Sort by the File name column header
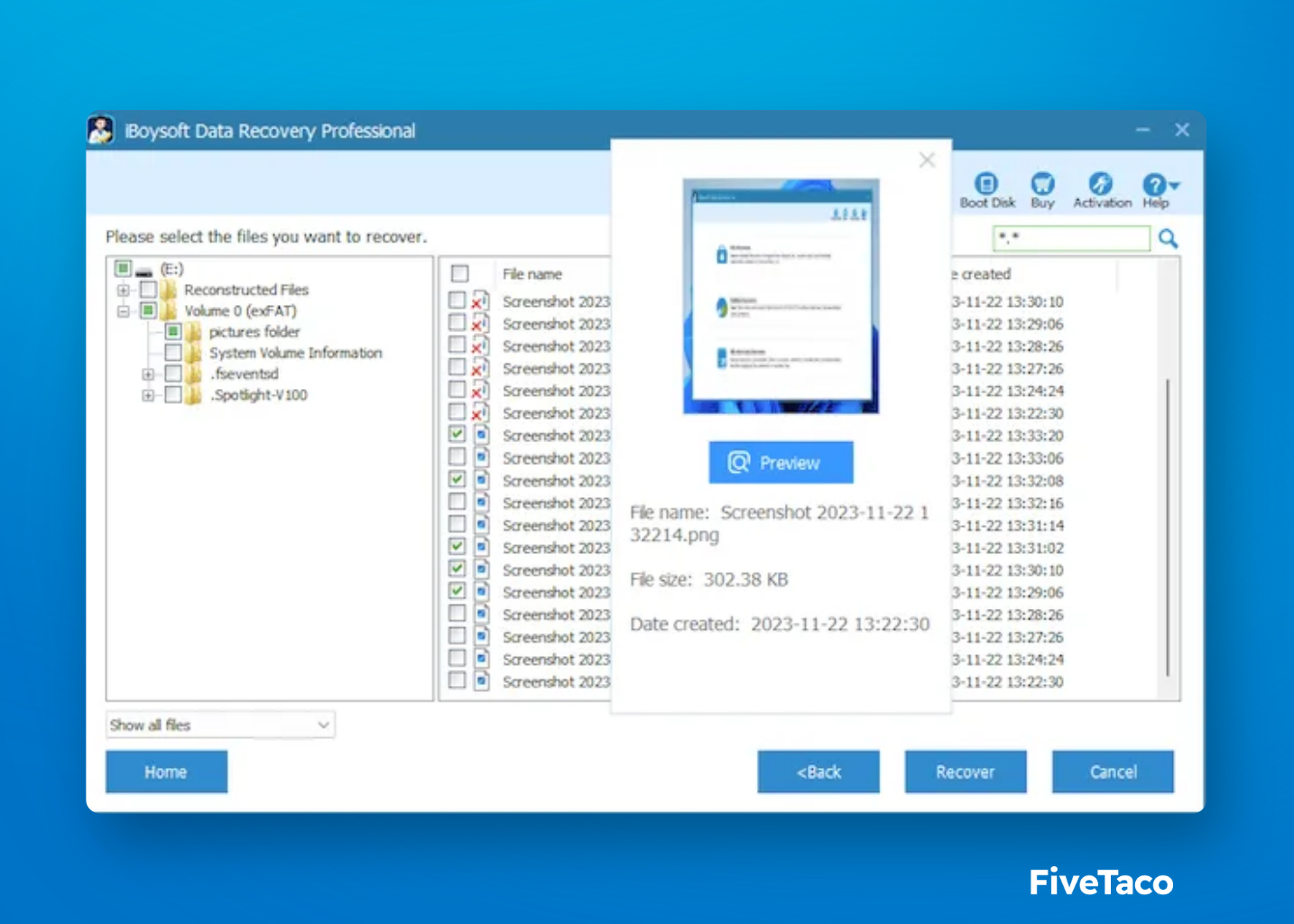 click(x=532, y=274)
